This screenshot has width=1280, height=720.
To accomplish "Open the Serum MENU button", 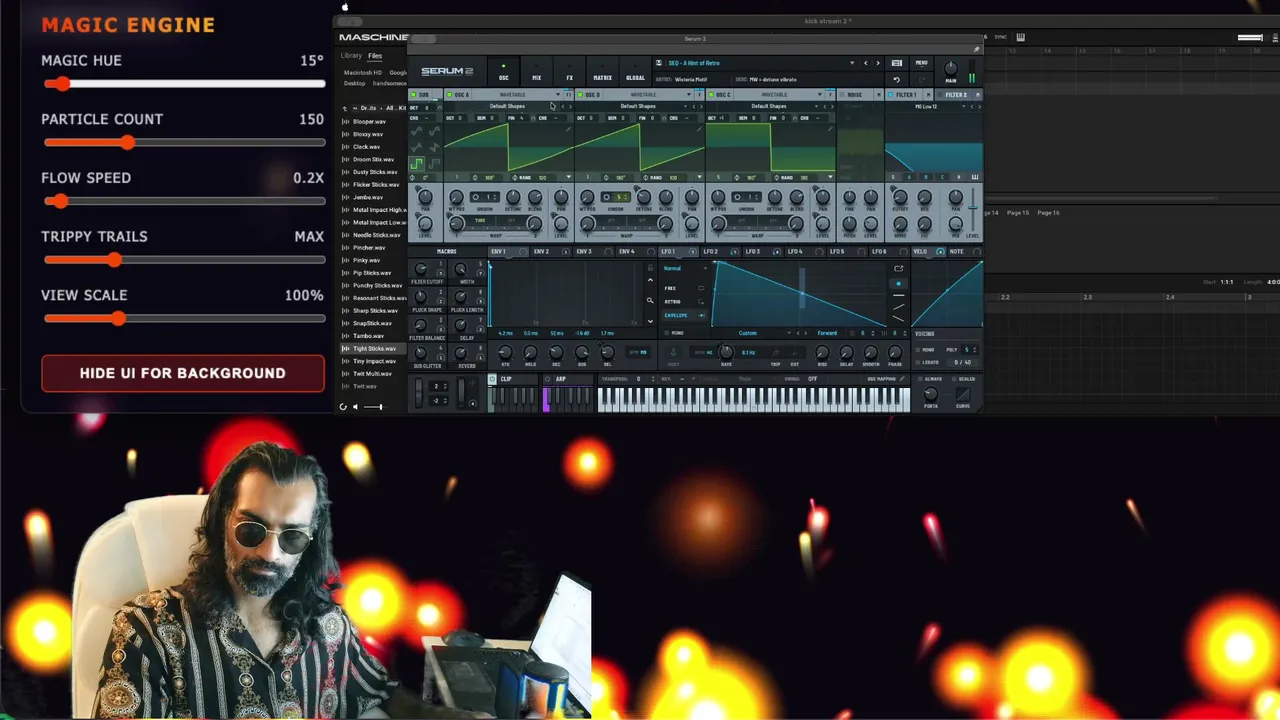I will point(921,63).
